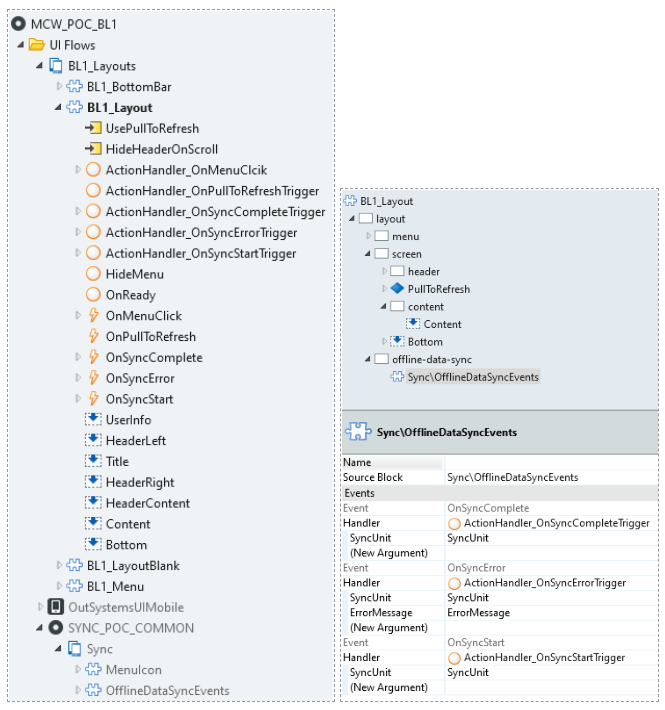
Task: Select the Content placeholder in left tree
Action: click(x=128, y=524)
